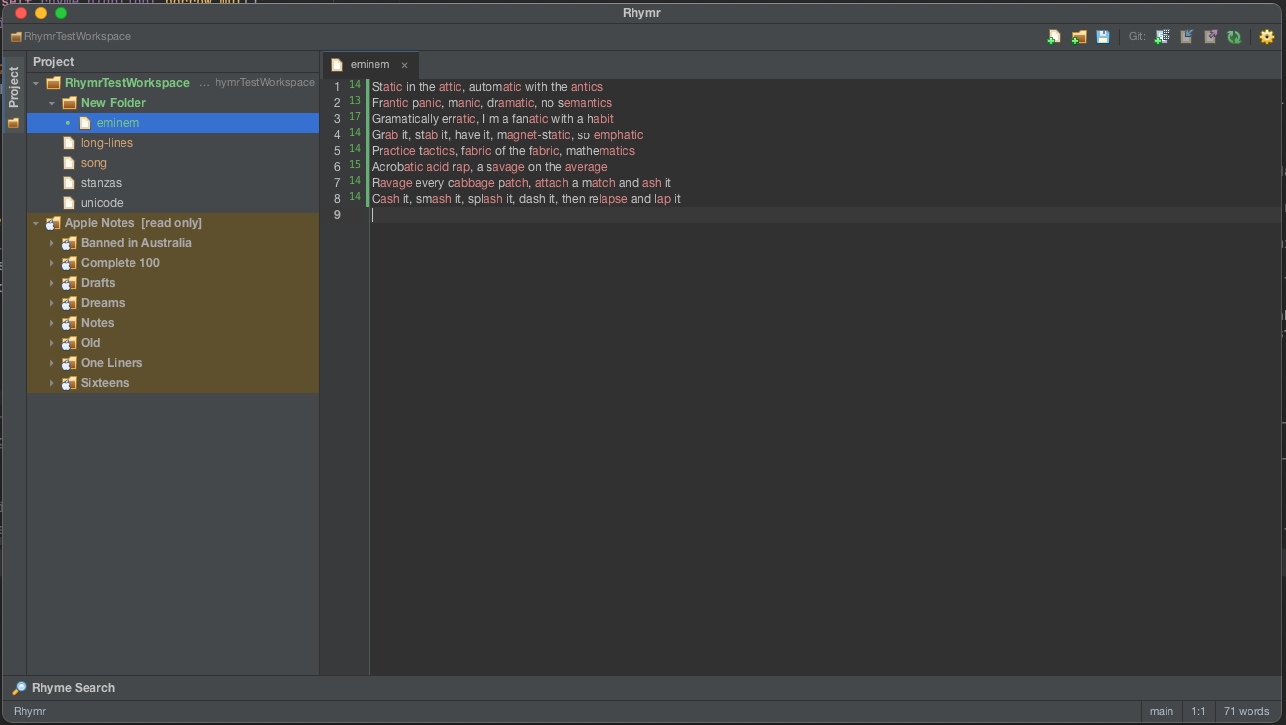Click the Dreams folder icon

(x=69, y=303)
